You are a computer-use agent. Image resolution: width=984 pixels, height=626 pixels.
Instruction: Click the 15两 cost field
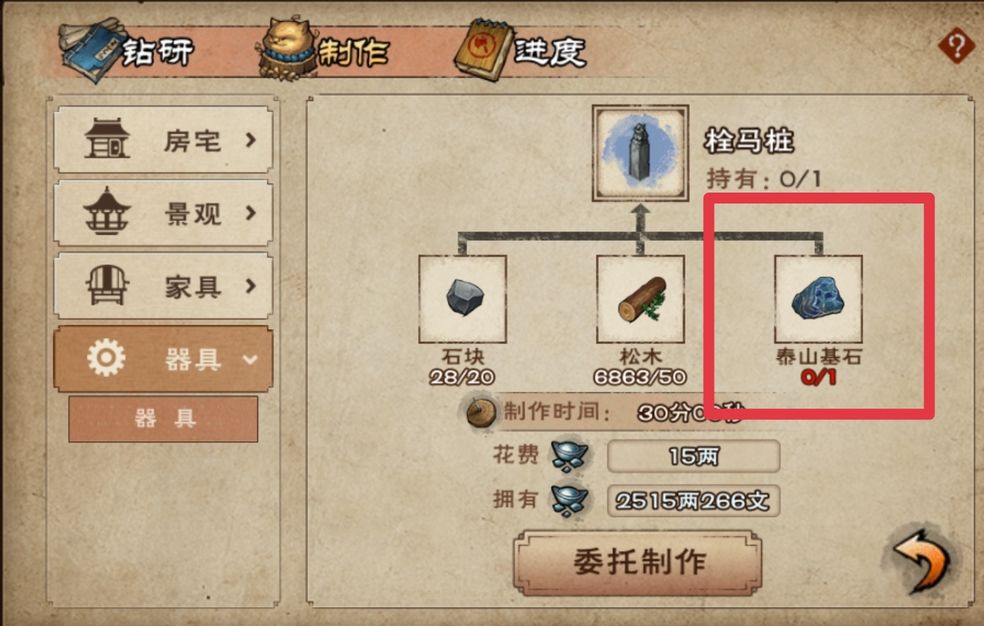pos(693,456)
